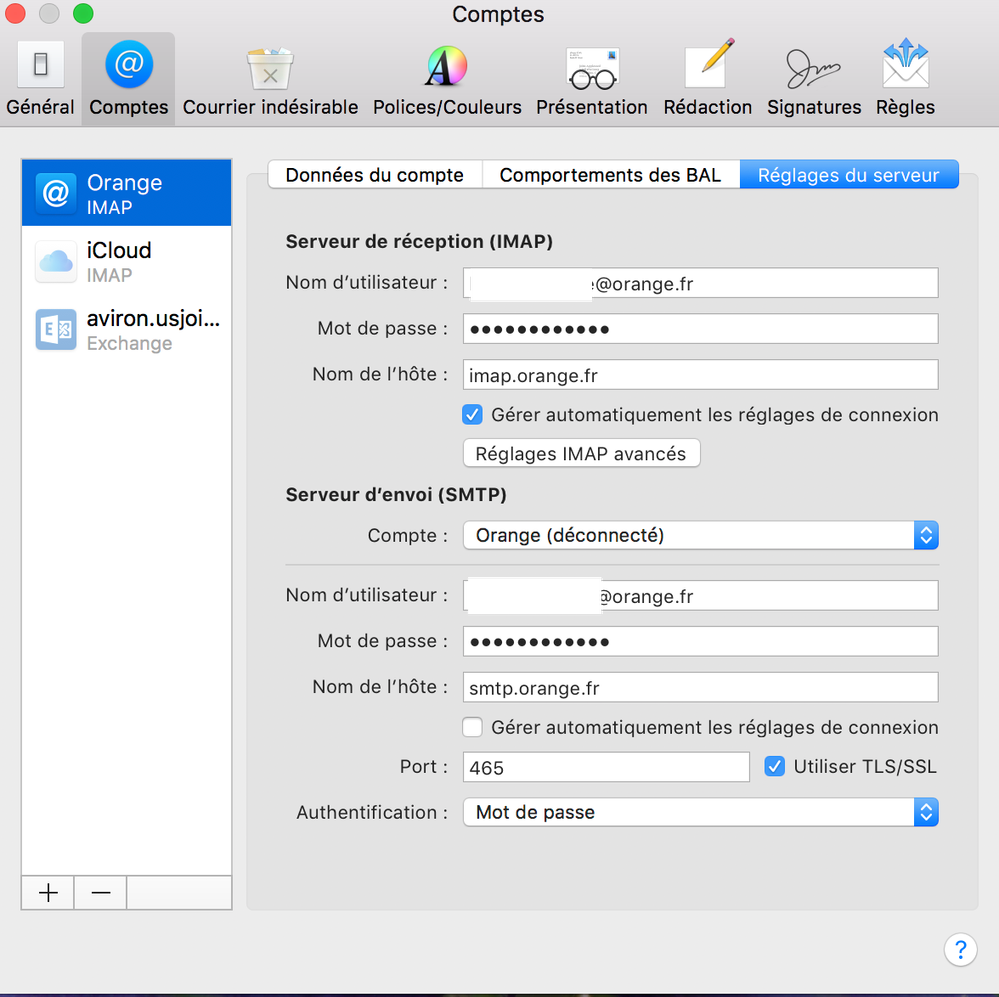Click the smtp.orange.fr host field

pos(700,687)
